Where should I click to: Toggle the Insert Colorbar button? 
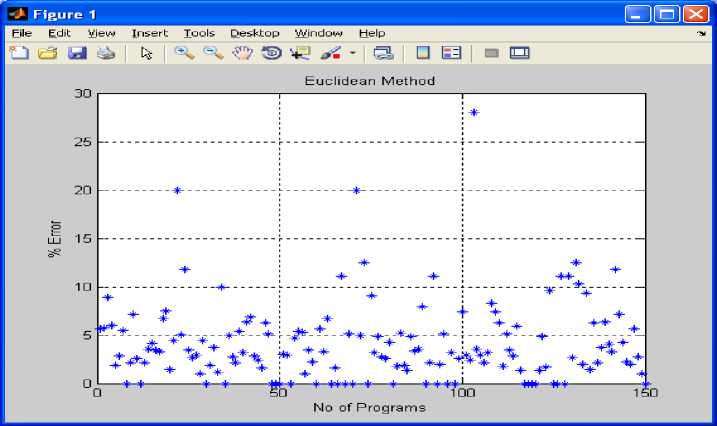(423, 53)
